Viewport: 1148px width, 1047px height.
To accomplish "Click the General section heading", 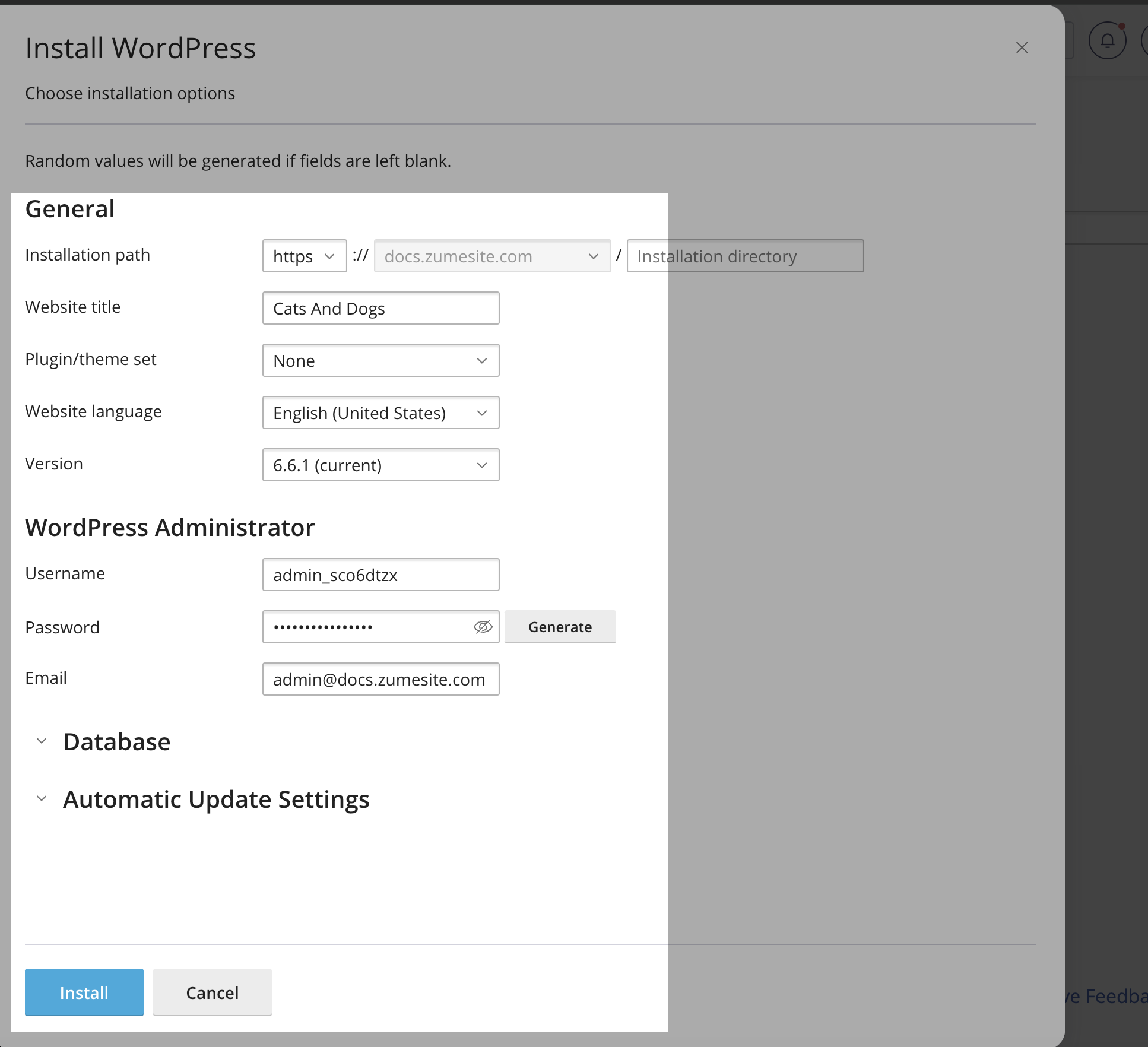I will pos(70,209).
